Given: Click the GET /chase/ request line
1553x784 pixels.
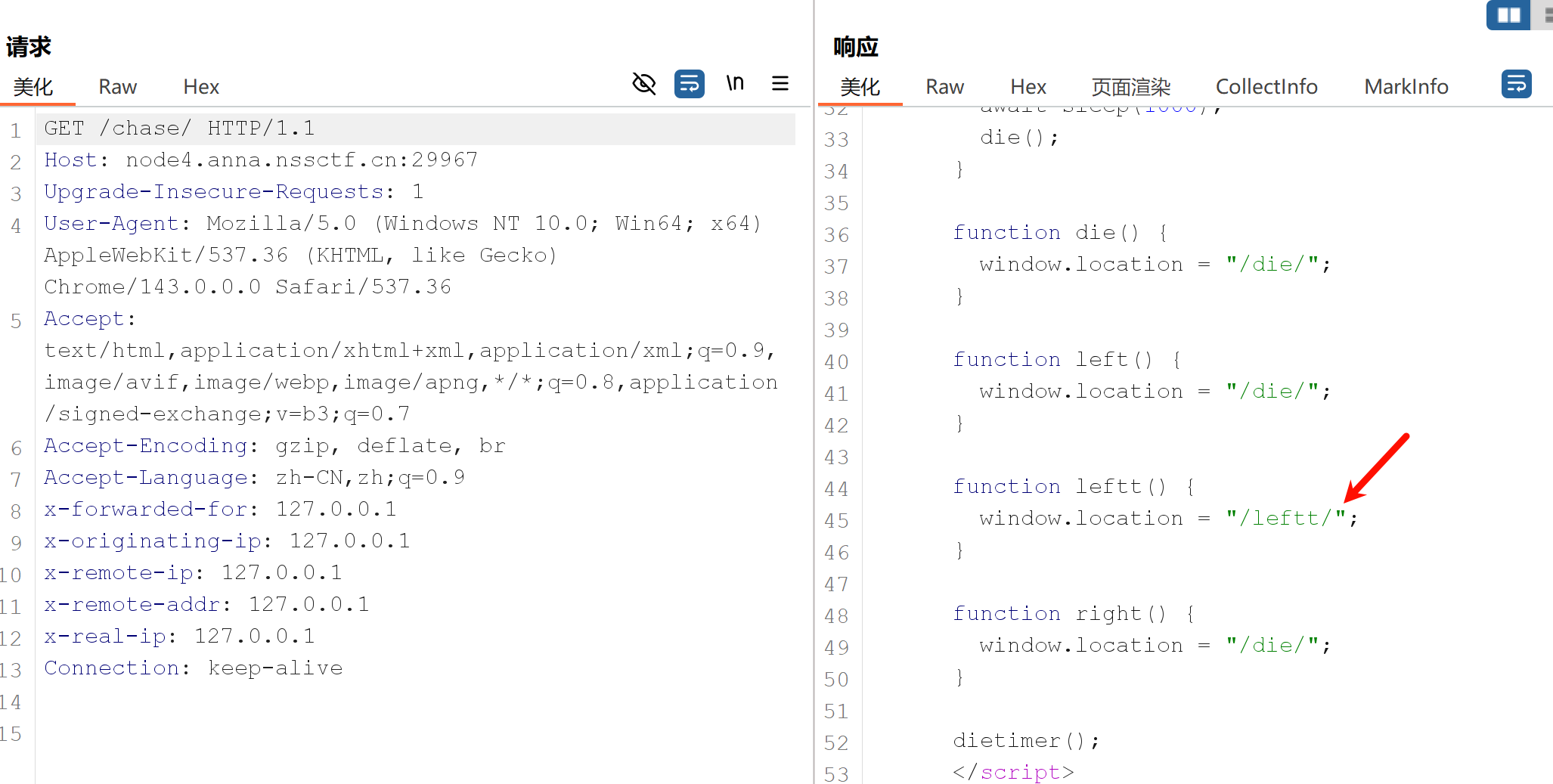Looking at the screenshot, I should click(x=179, y=129).
